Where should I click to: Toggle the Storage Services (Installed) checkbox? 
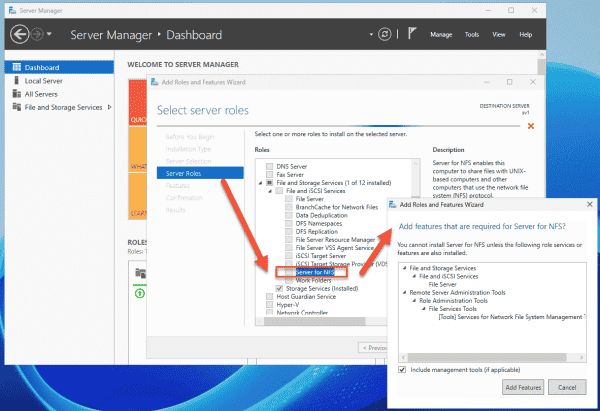[x=279, y=289]
